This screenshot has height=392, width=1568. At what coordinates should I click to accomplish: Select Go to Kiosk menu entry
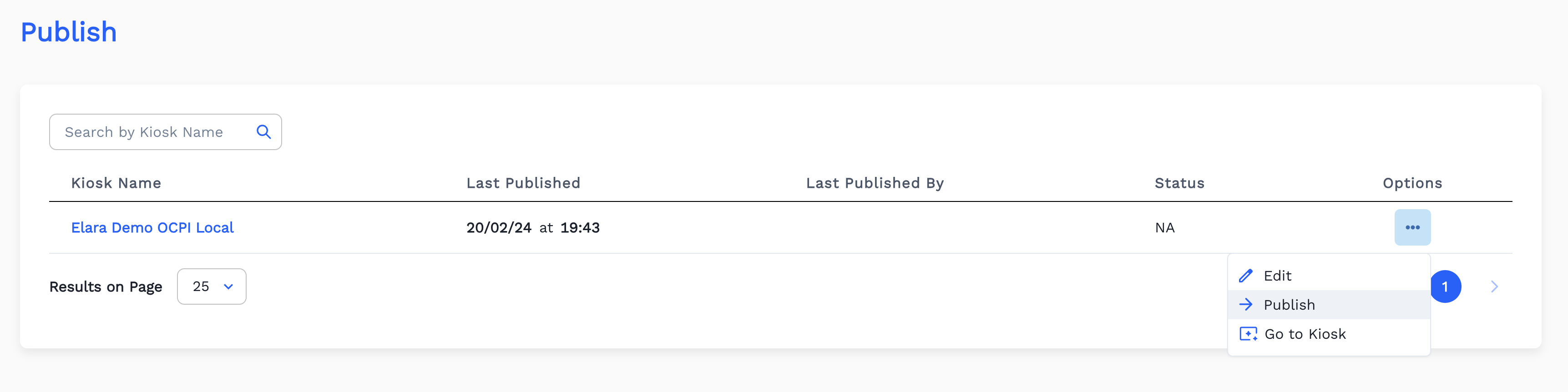pos(1305,334)
